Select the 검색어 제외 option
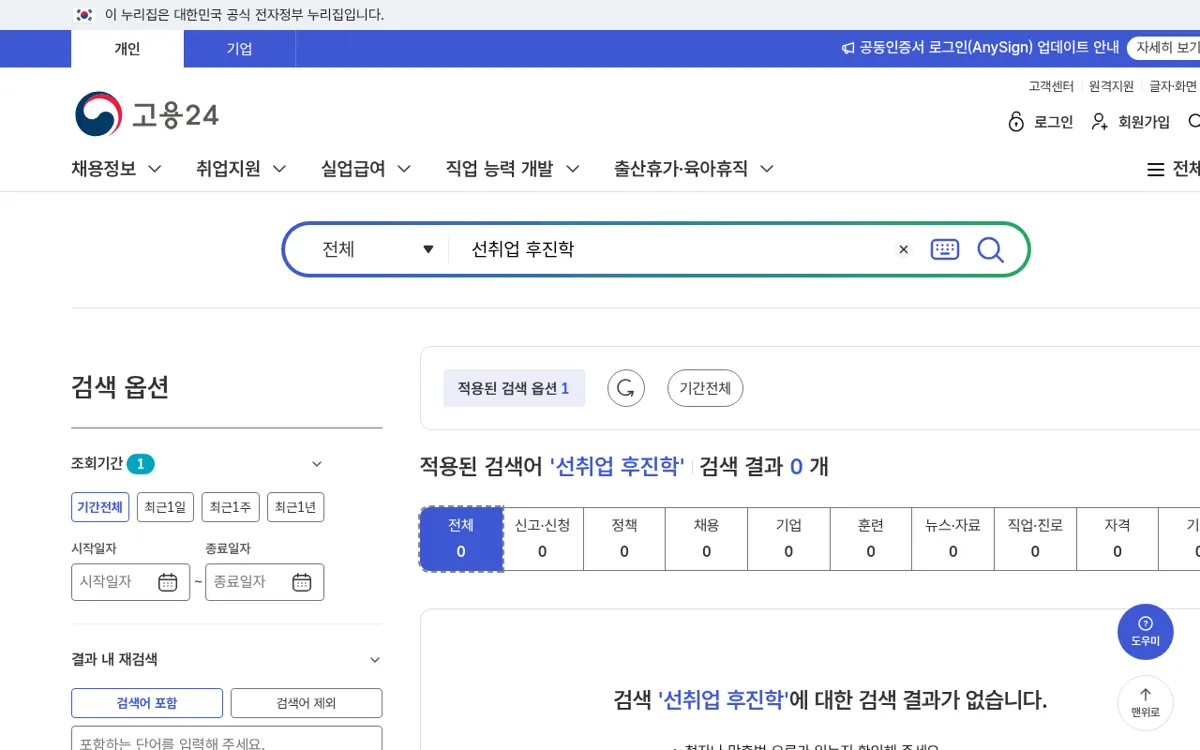This screenshot has width=1200, height=750. point(306,703)
